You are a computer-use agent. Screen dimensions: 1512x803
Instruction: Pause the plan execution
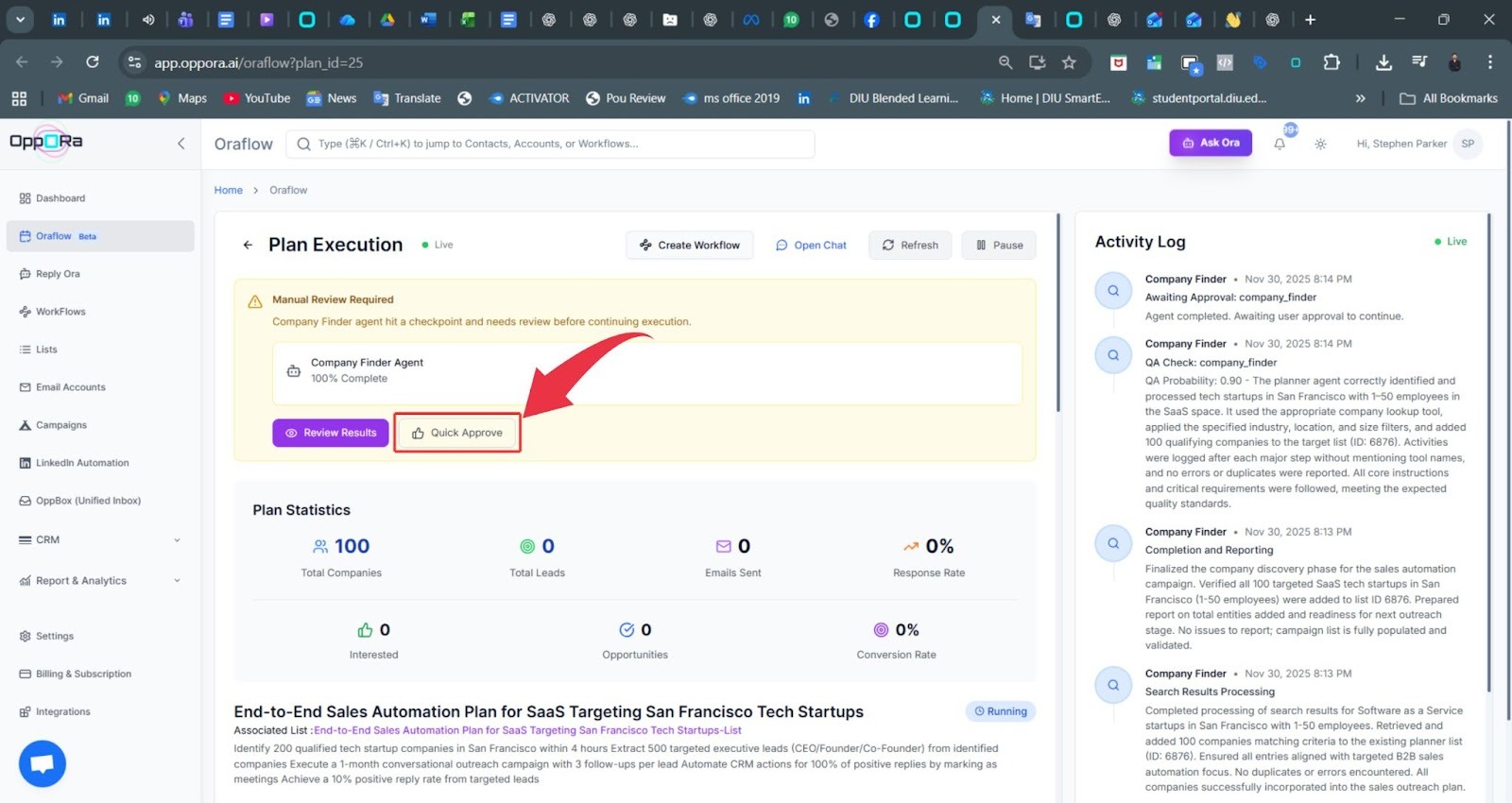[999, 245]
